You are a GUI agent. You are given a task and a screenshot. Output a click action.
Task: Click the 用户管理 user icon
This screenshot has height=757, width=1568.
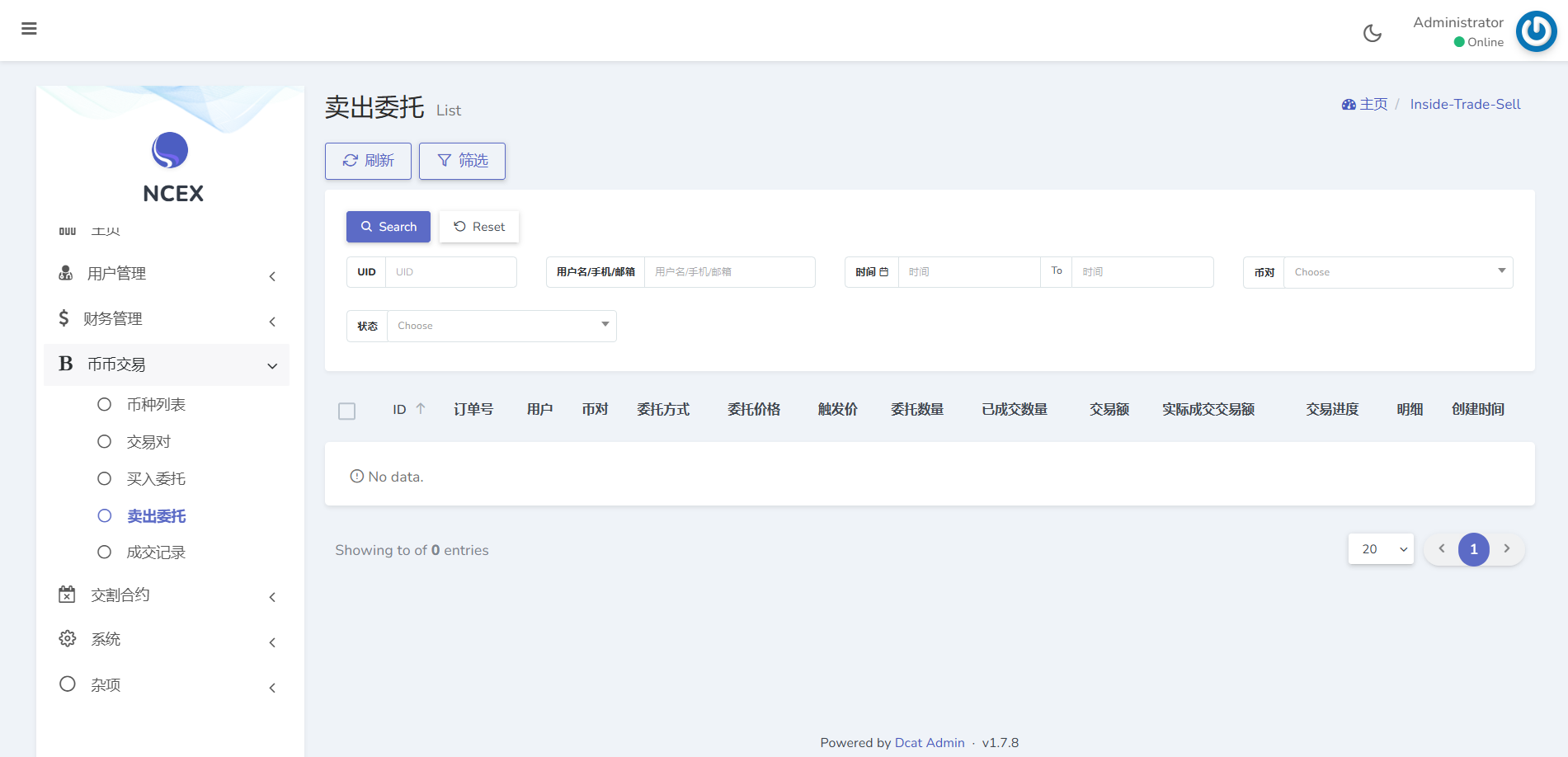66,273
